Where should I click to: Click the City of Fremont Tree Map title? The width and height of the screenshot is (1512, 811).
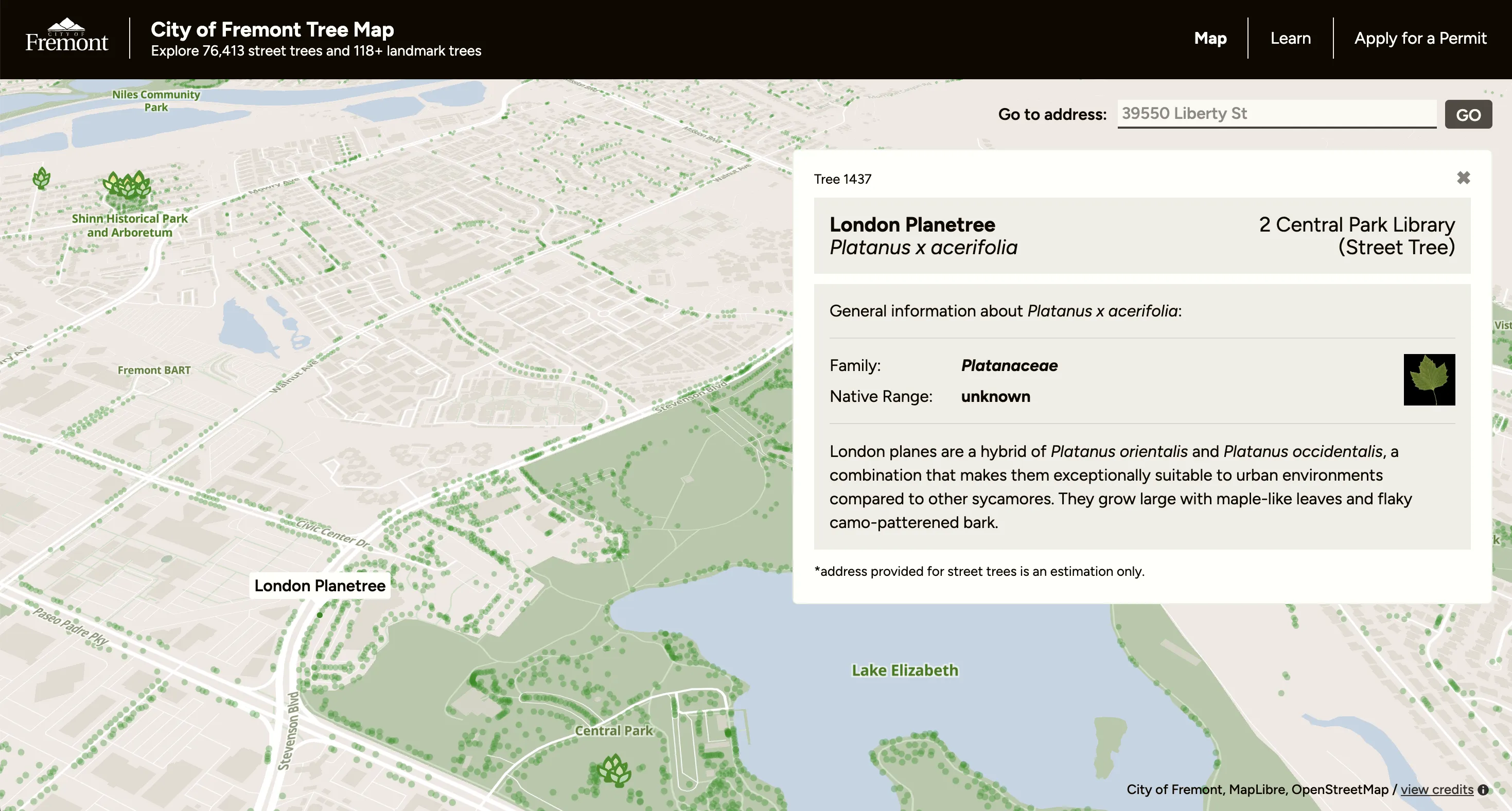coord(272,29)
